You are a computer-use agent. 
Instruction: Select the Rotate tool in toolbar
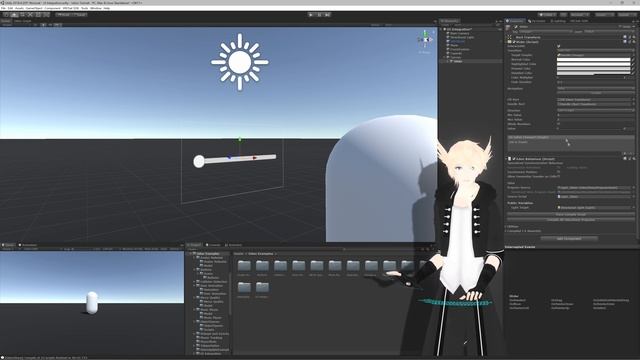tap(22, 15)
